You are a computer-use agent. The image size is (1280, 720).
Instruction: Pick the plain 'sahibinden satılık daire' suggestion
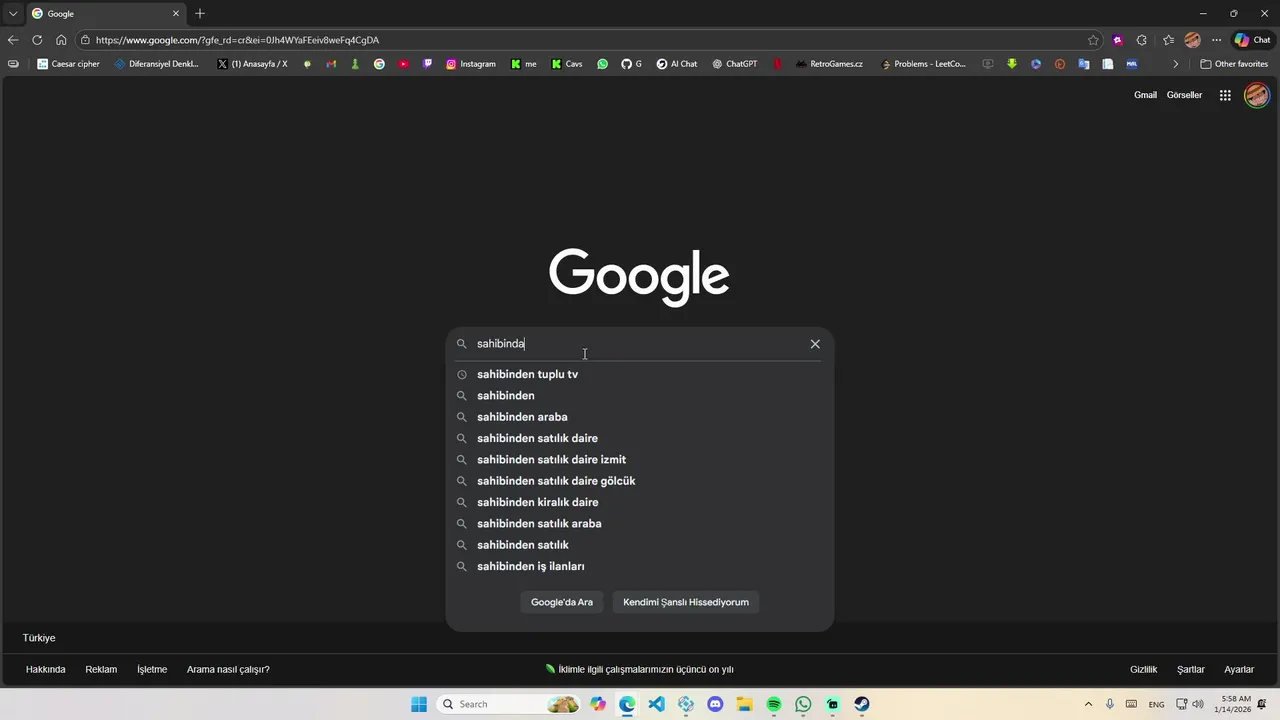tap(640, 438)
